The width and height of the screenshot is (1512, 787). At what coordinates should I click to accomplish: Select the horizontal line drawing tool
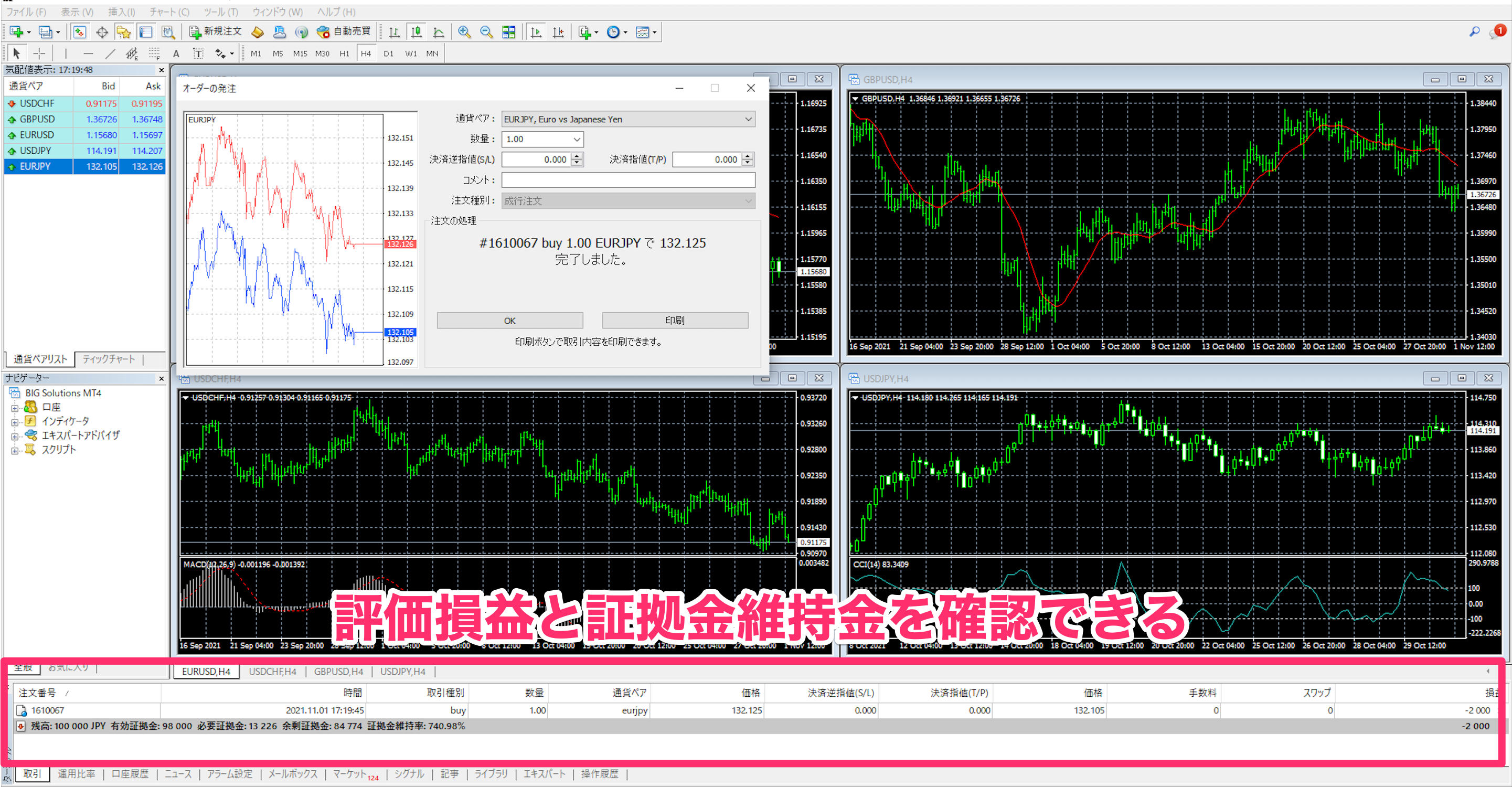pyautogui.click(x=88, y=54)
